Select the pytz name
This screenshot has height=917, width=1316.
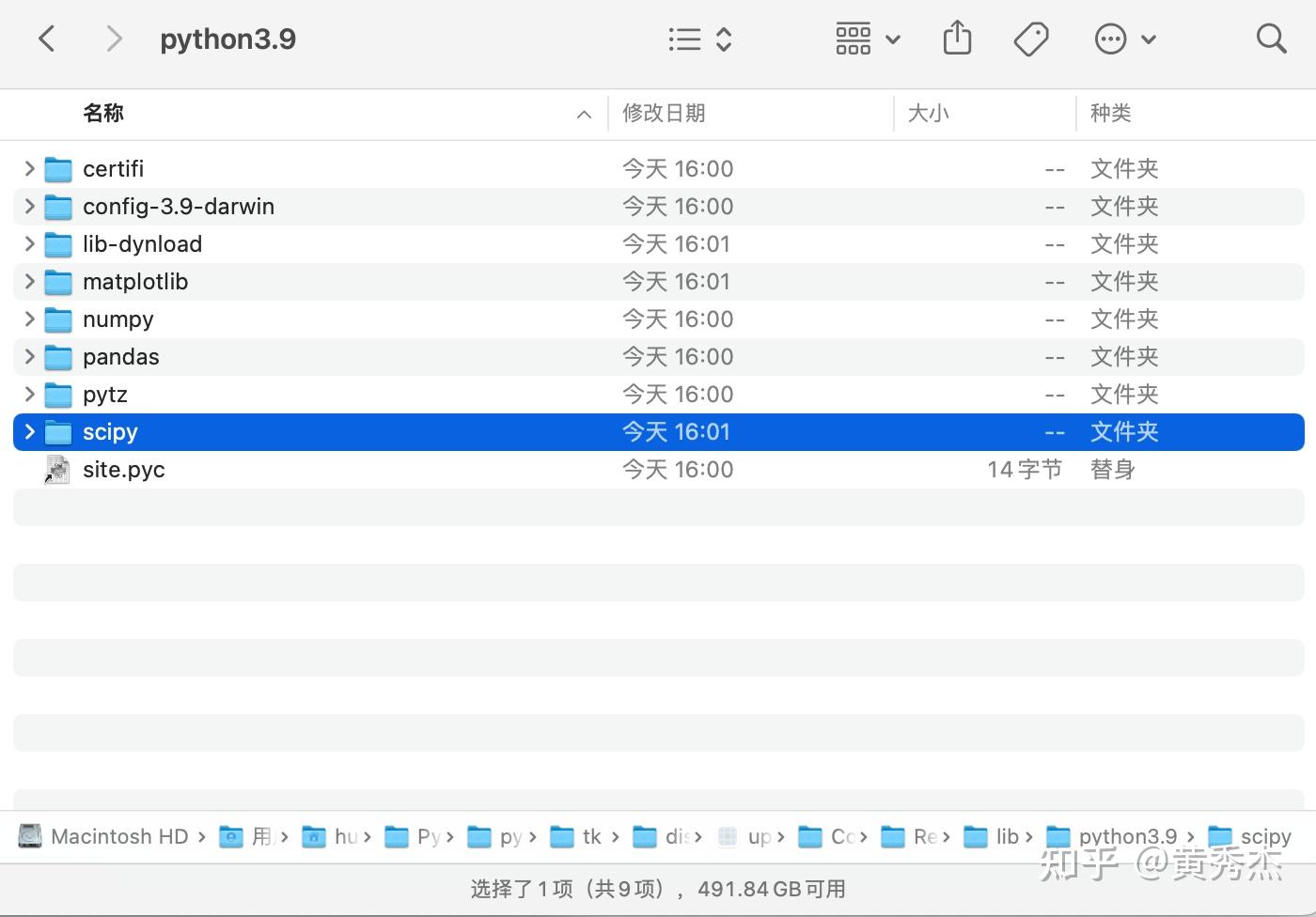[104, 395]
